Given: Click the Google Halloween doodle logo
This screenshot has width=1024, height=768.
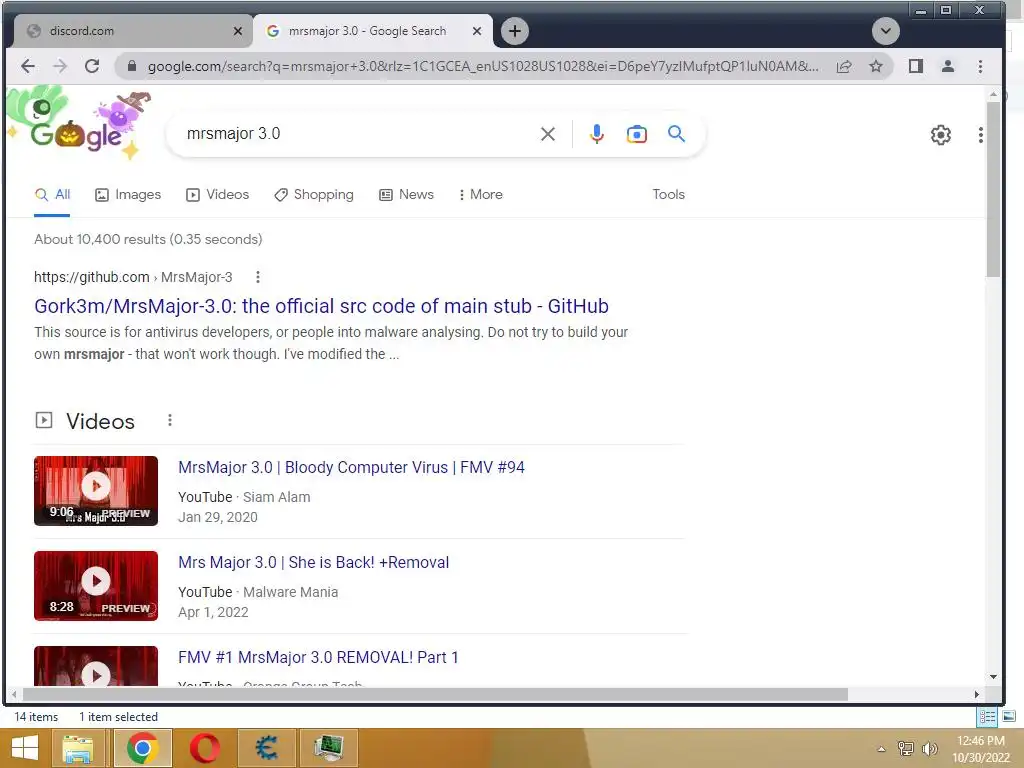Looking at the screenshot, I should 80,124.
